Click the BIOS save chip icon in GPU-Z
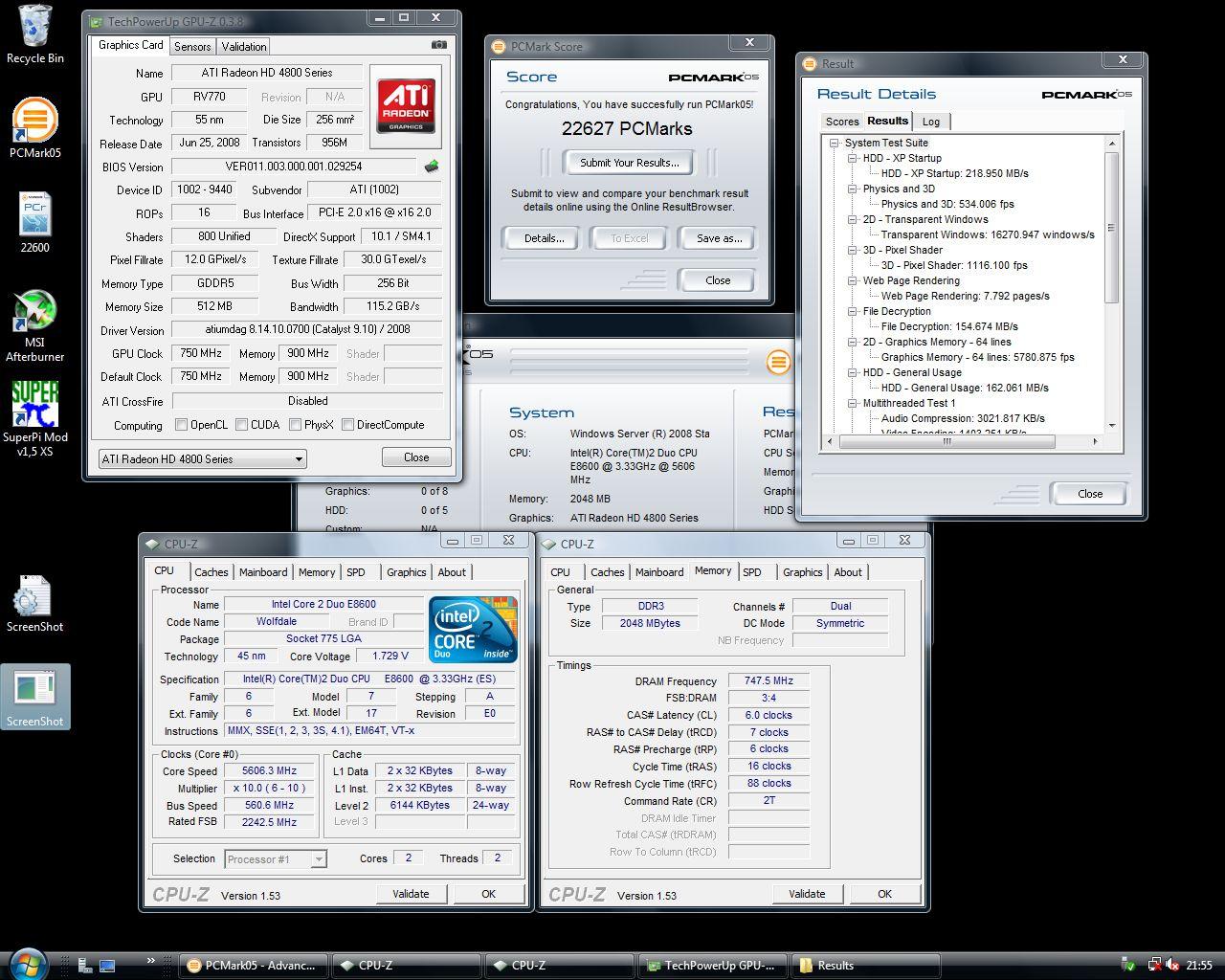The image size is (1225, 980). click(433, 166)
